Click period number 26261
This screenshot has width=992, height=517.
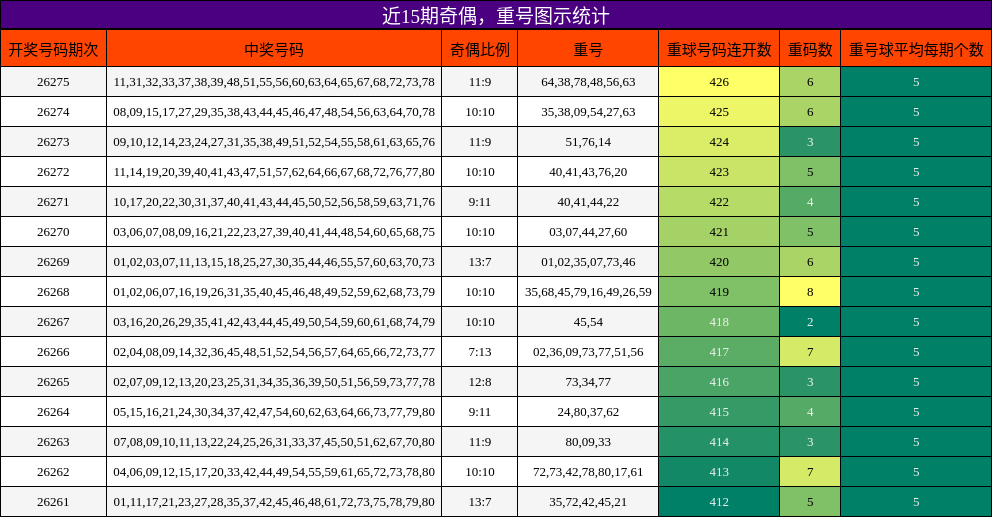click(53, 502)
